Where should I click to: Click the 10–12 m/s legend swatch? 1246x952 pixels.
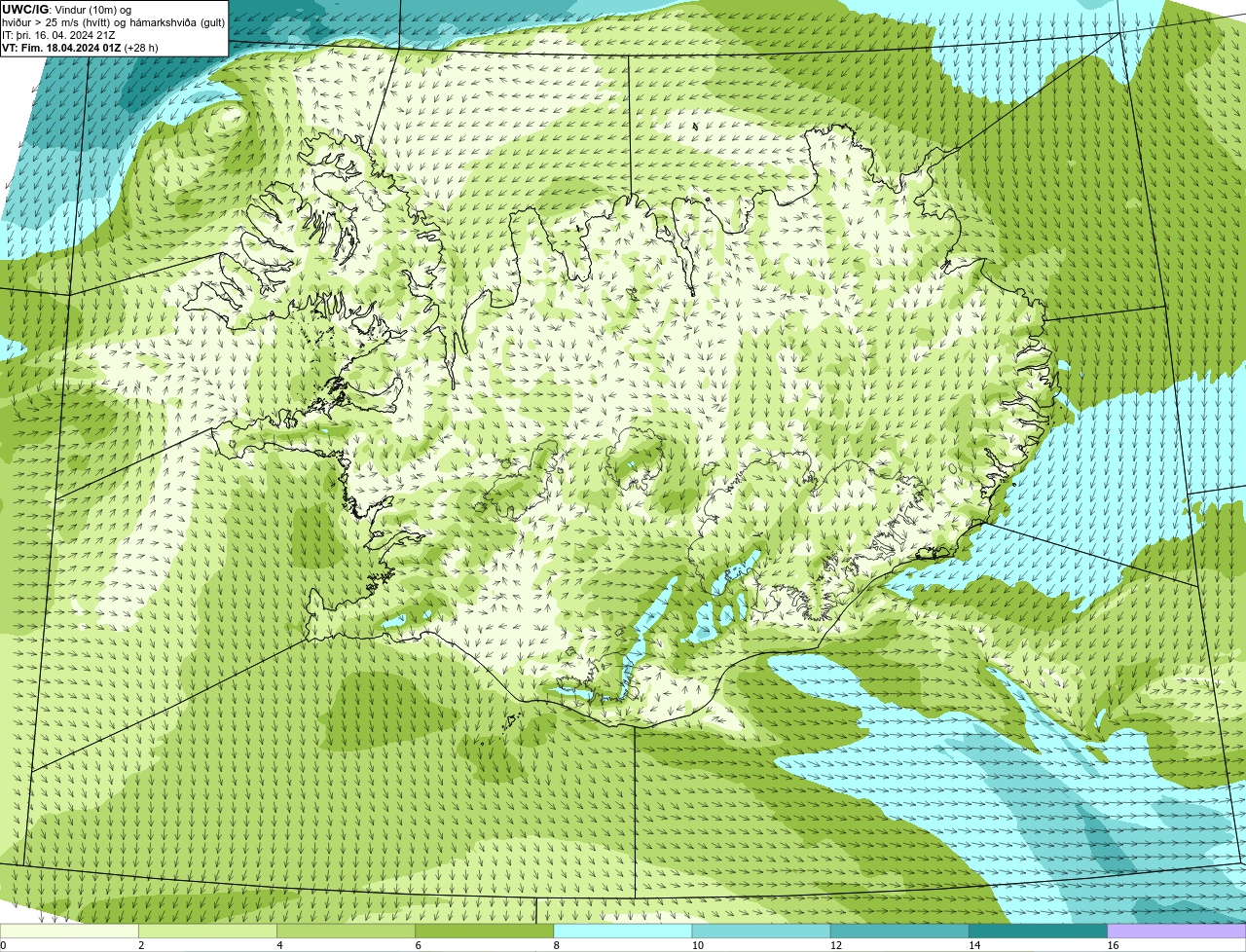(x=761, y=931)
